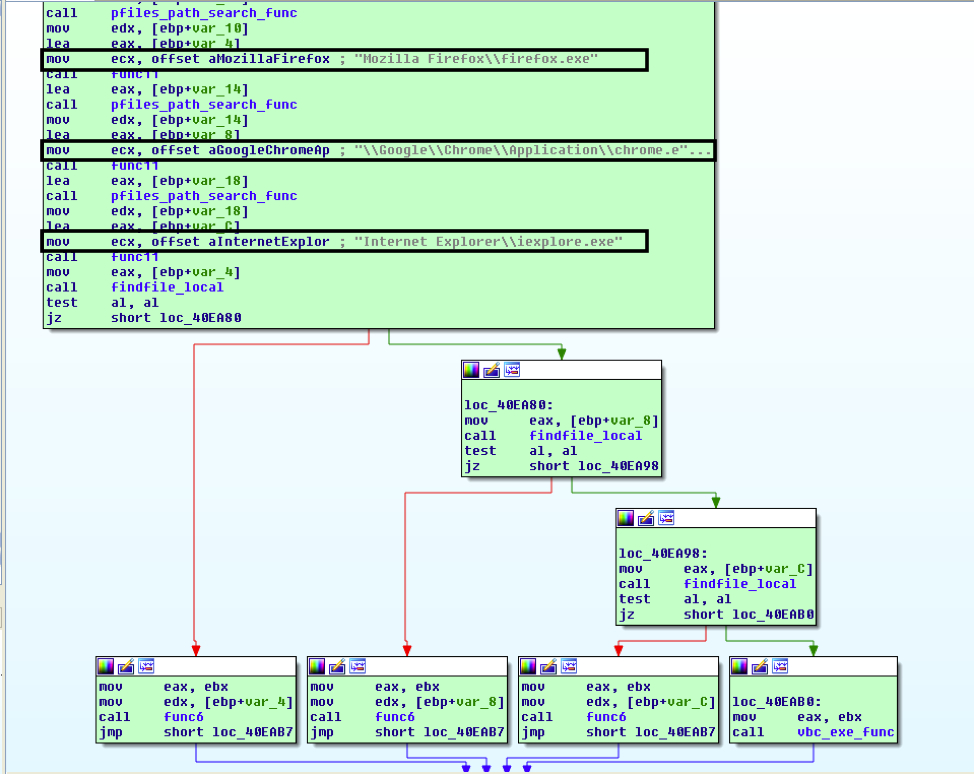Click group icon on node loc_40EAB0
The image size is (974, 774).
[x=780, y=667]
